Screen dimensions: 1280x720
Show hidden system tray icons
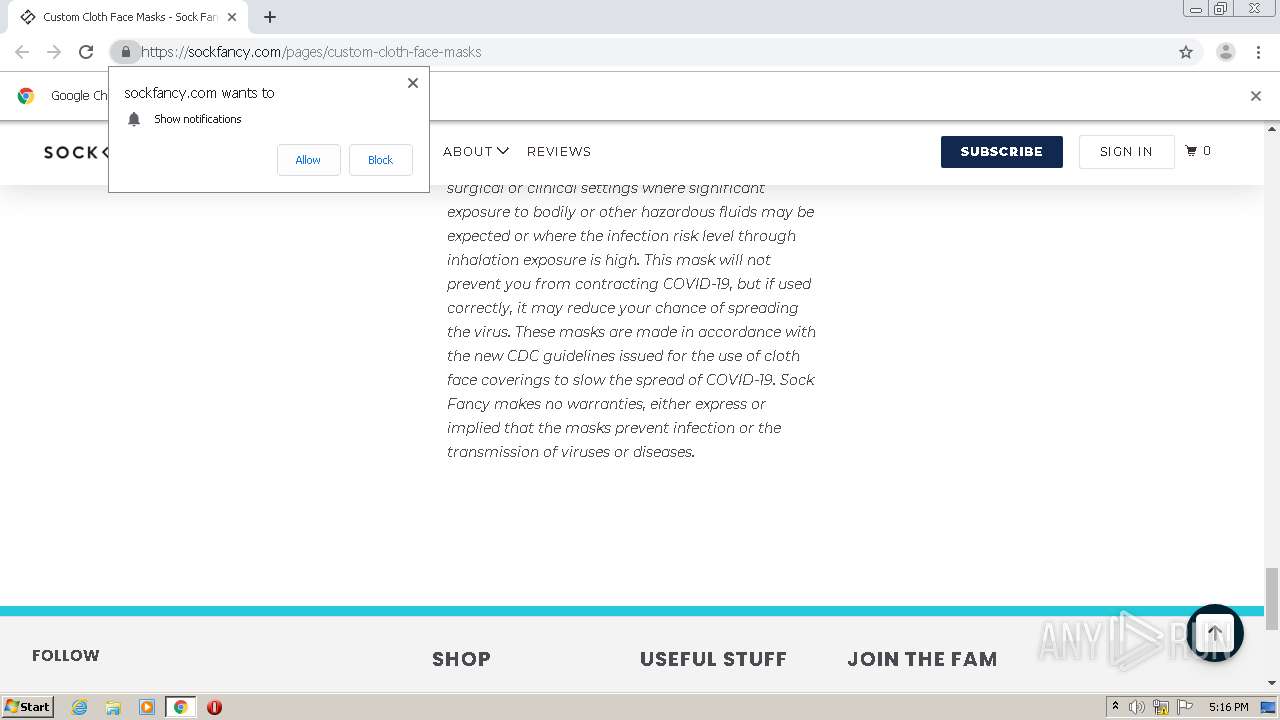pos(1115,707)
